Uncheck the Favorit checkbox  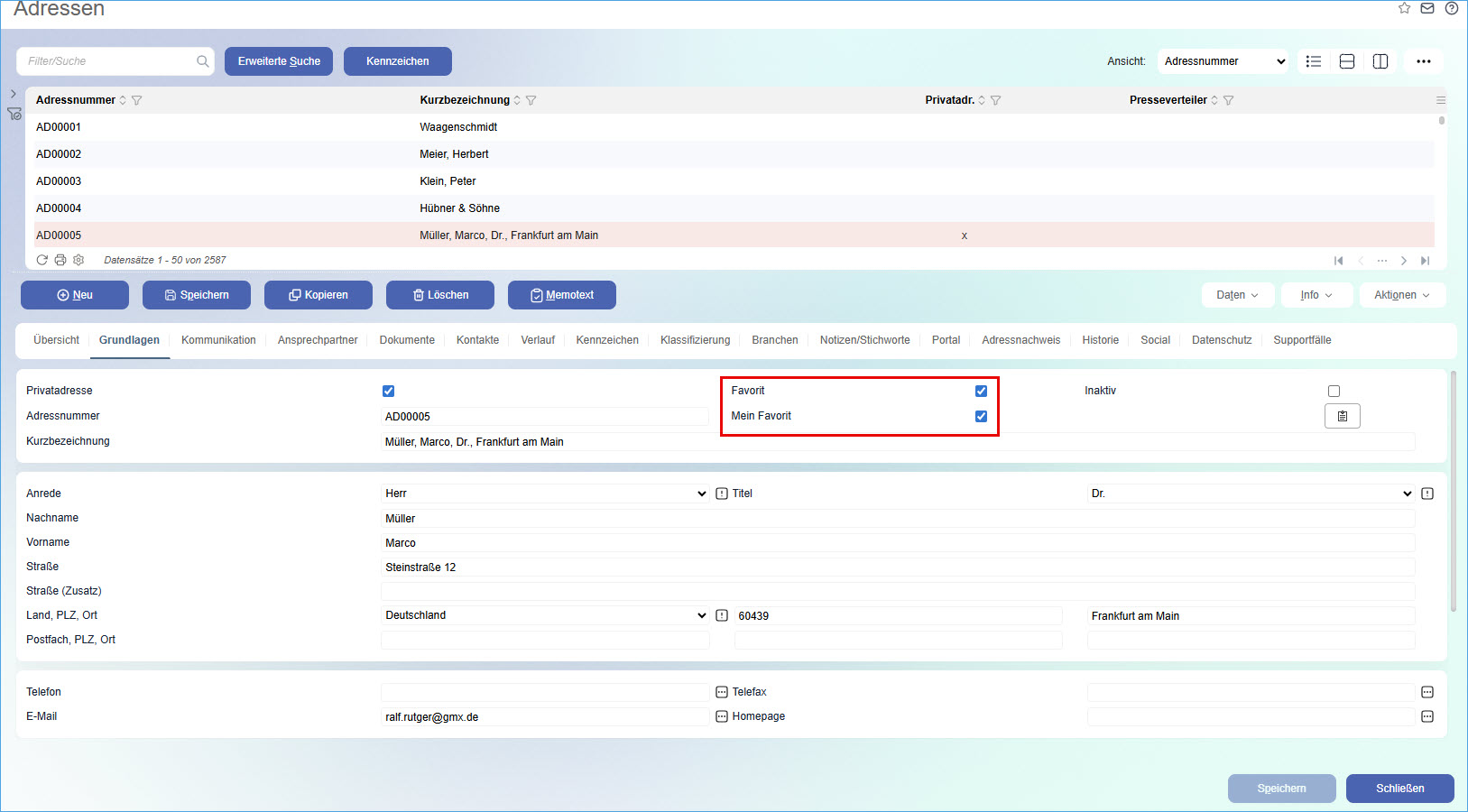pos(981,391)
